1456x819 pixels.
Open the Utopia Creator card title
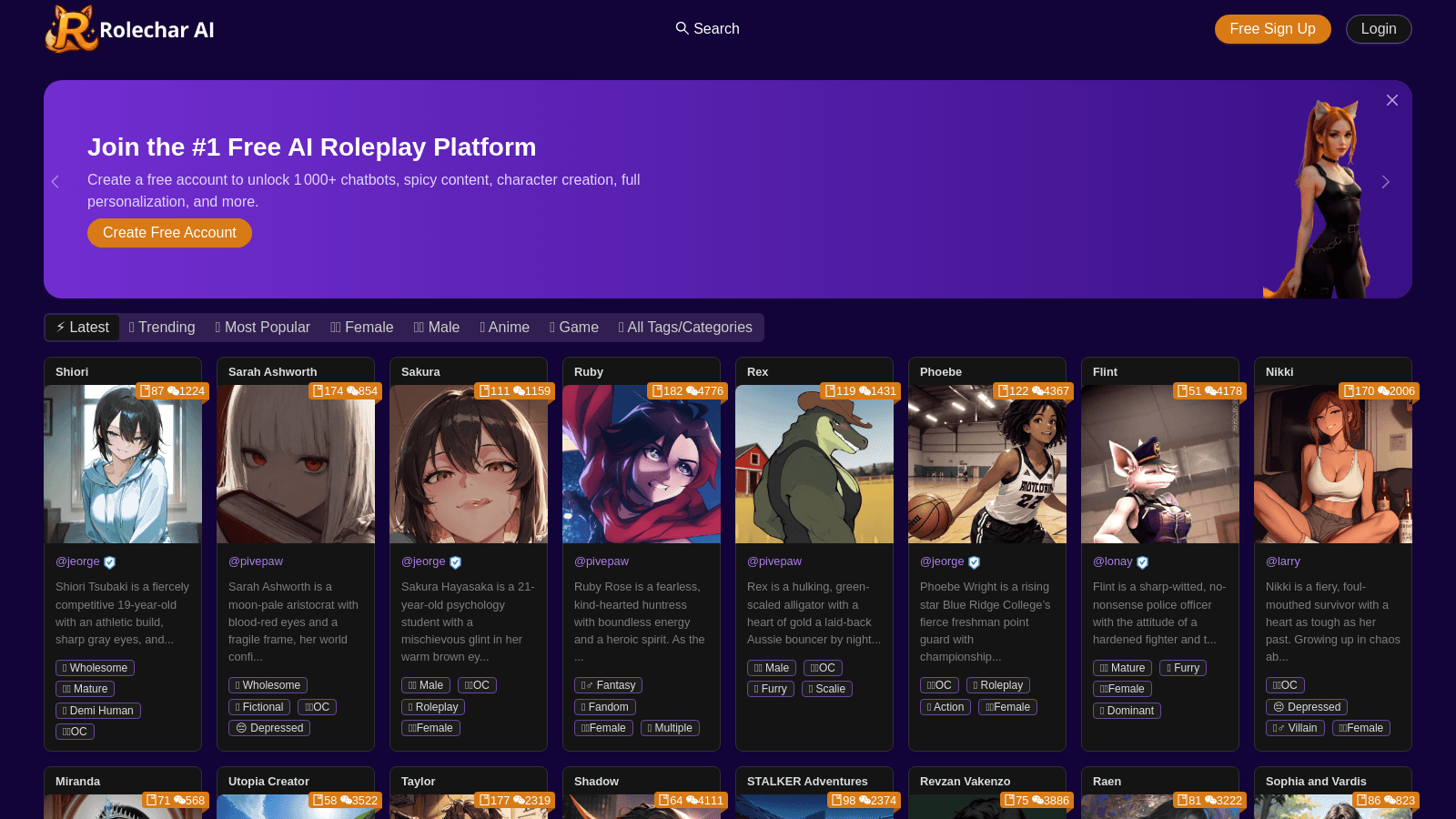click(x=268, y=782)
